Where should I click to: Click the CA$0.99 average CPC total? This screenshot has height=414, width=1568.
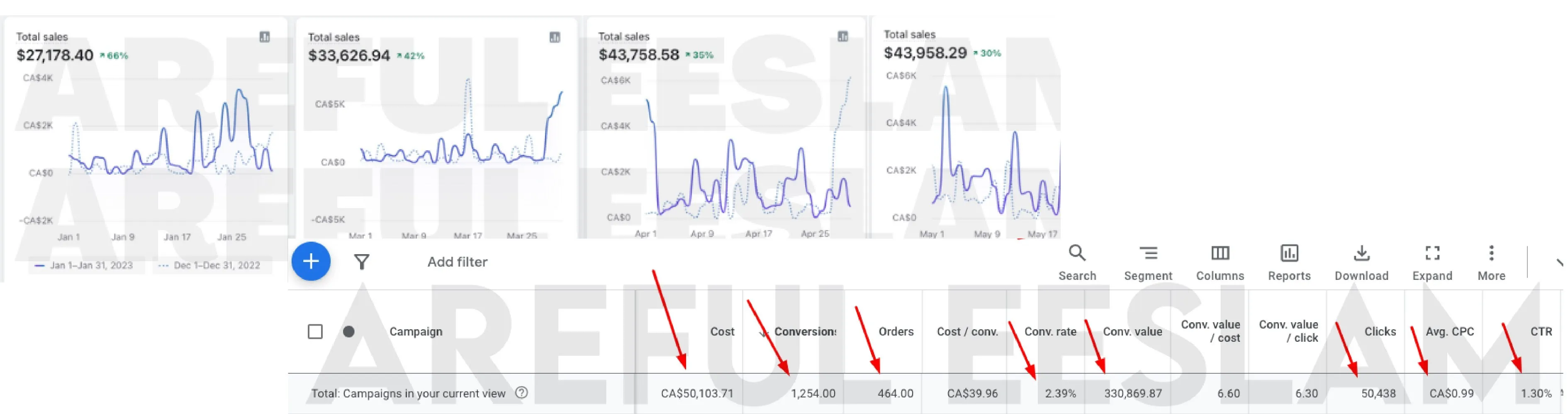[x=1451, y=393]
